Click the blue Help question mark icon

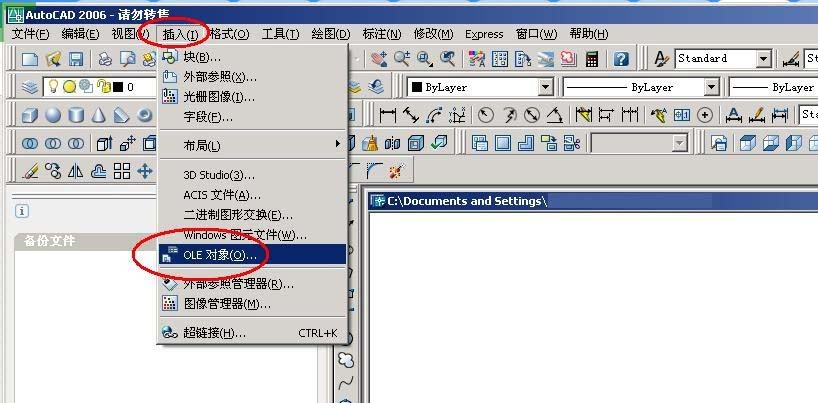pyautogui.click(x=621, y=58)
